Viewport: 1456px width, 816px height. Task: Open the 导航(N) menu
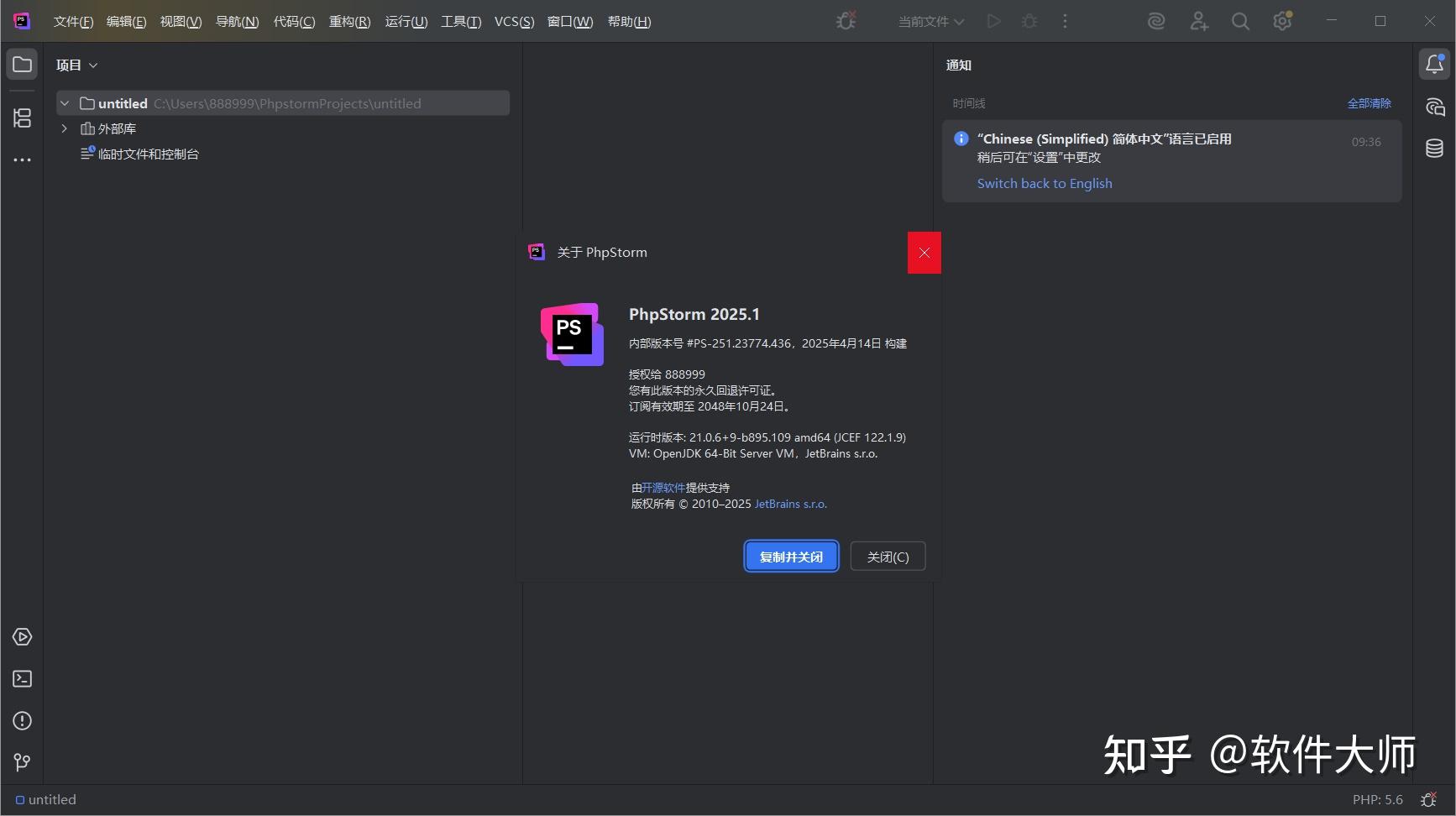(x=237, y=21)
